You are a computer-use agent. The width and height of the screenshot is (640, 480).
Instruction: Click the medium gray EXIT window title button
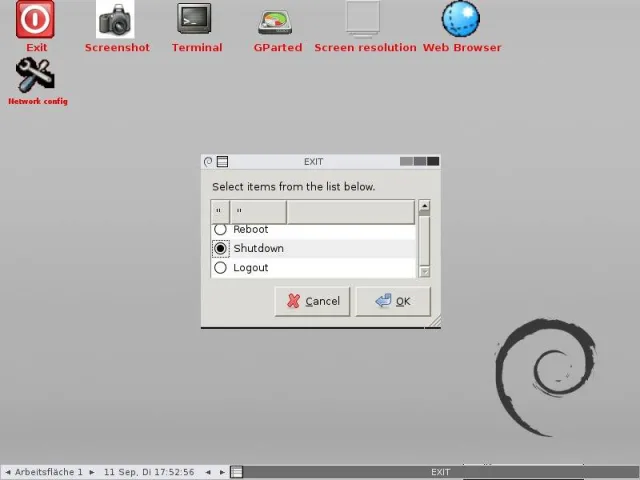pyautogui.click(x=420, y=161)
